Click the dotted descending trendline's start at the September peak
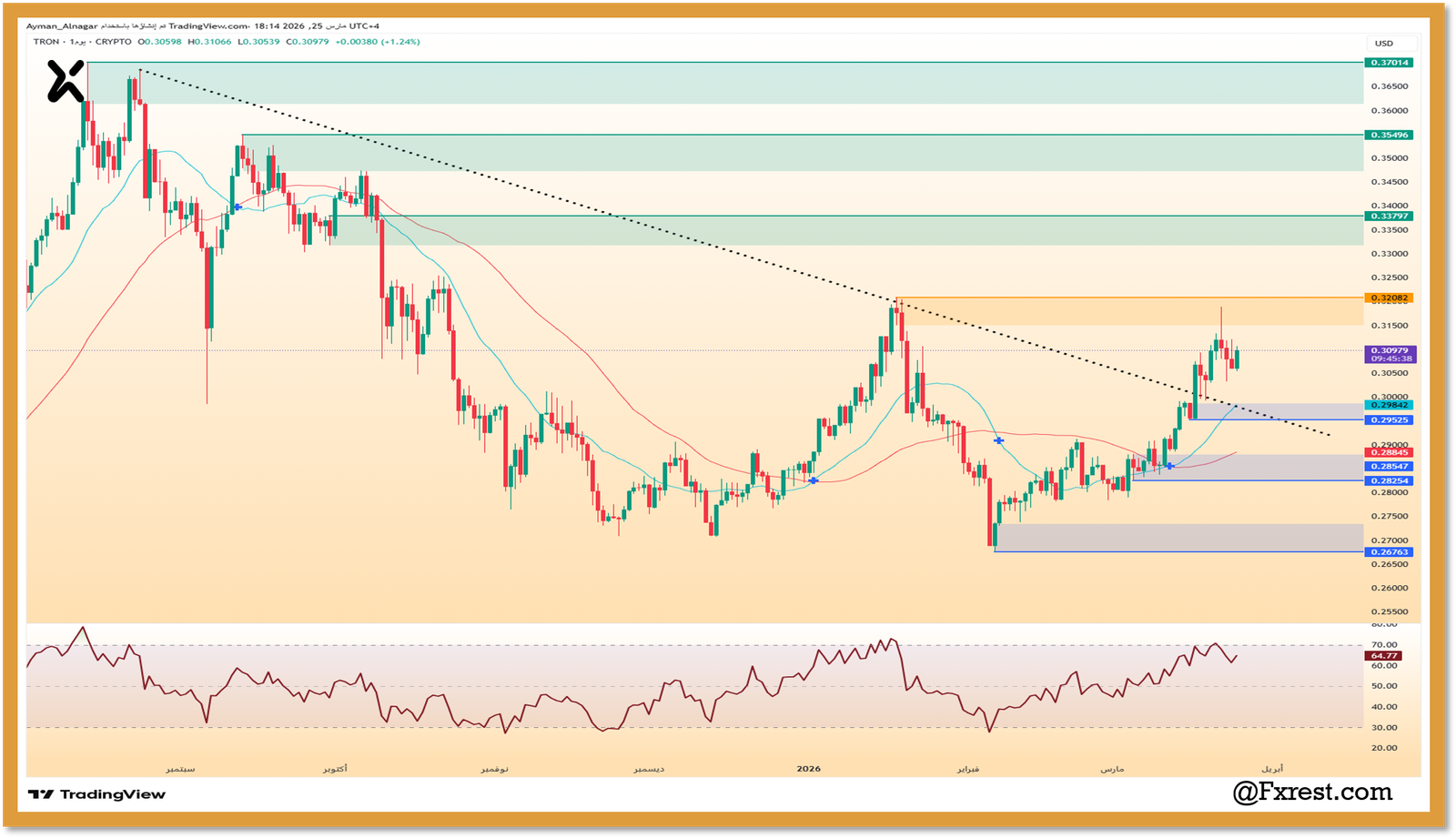The width and height of the screenshot is (1456, 838). point(139,70)
